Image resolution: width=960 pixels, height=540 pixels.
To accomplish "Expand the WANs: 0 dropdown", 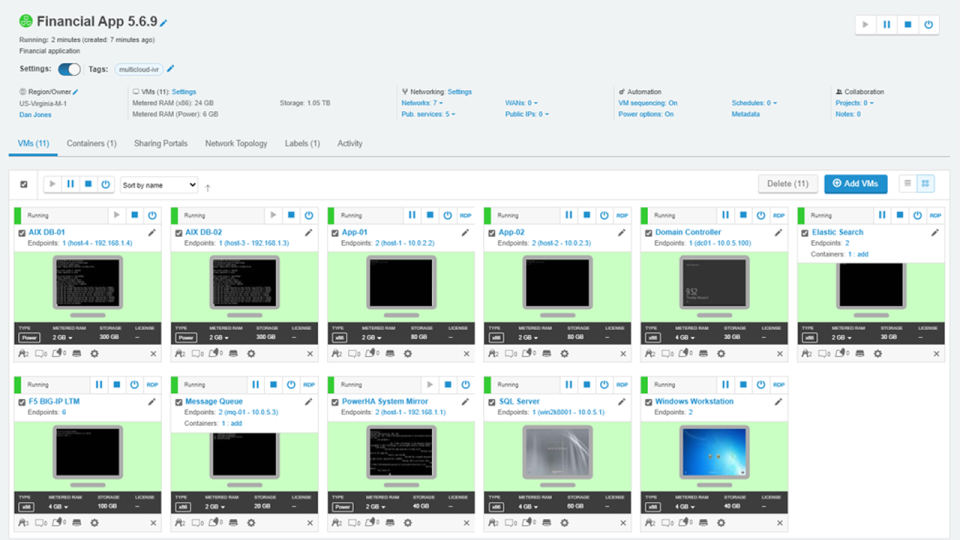I will (x=521, y=103).
